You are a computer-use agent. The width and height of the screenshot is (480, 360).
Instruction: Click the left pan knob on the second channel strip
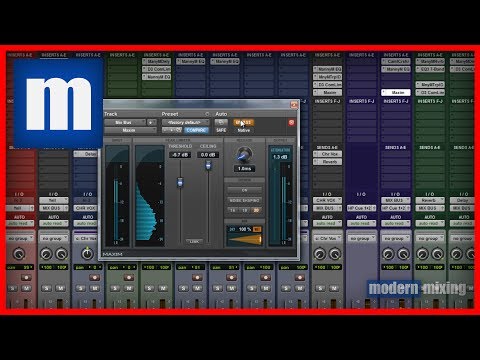[x=46, y=254]
